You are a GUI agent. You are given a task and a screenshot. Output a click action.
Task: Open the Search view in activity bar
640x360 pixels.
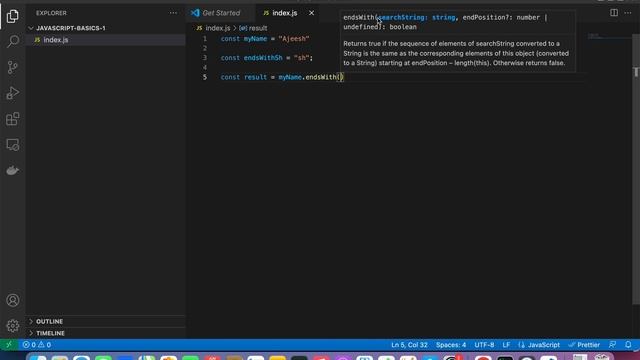pyautogui.click(x=13, y=41)
